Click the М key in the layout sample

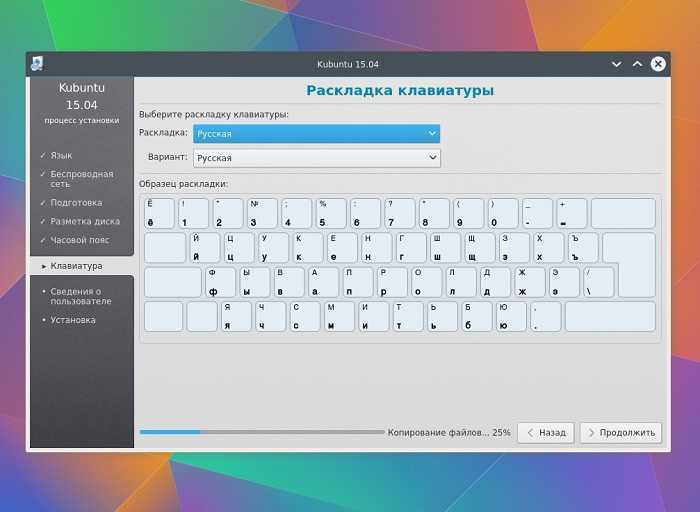pyautogui.click(x=340, y=316)
